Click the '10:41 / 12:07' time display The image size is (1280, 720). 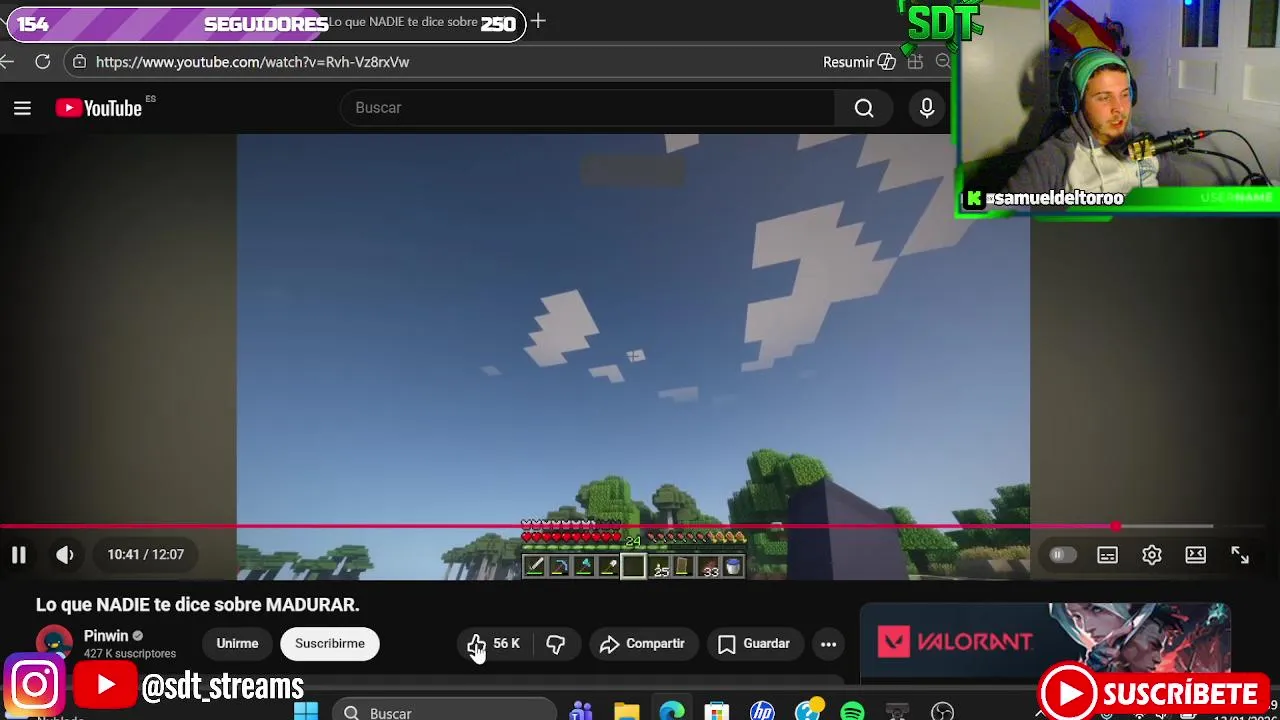146,554
